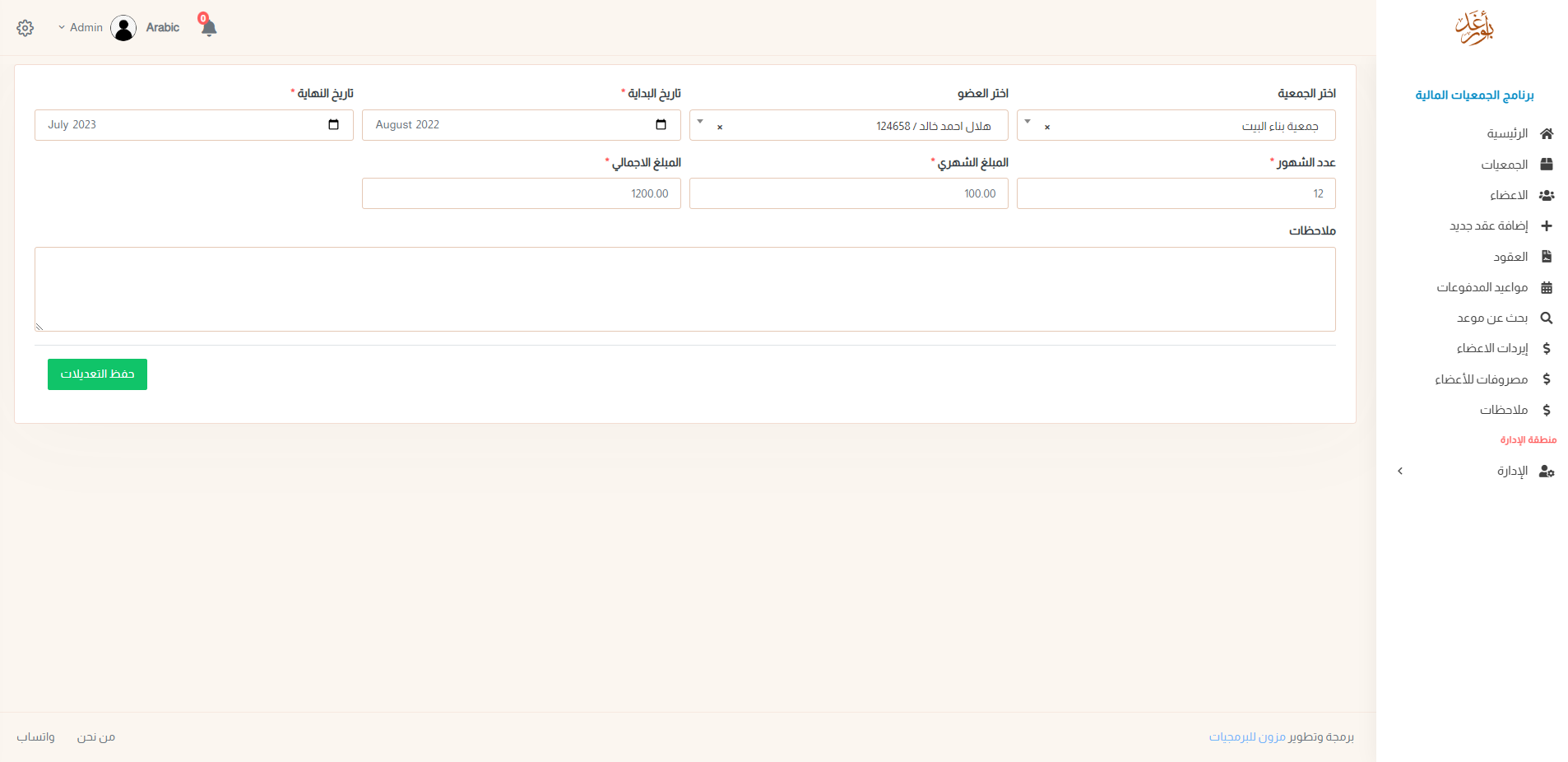
Task: Open the start date calendar picker icon
Action: pyautogui.click(x=661, y=125)
